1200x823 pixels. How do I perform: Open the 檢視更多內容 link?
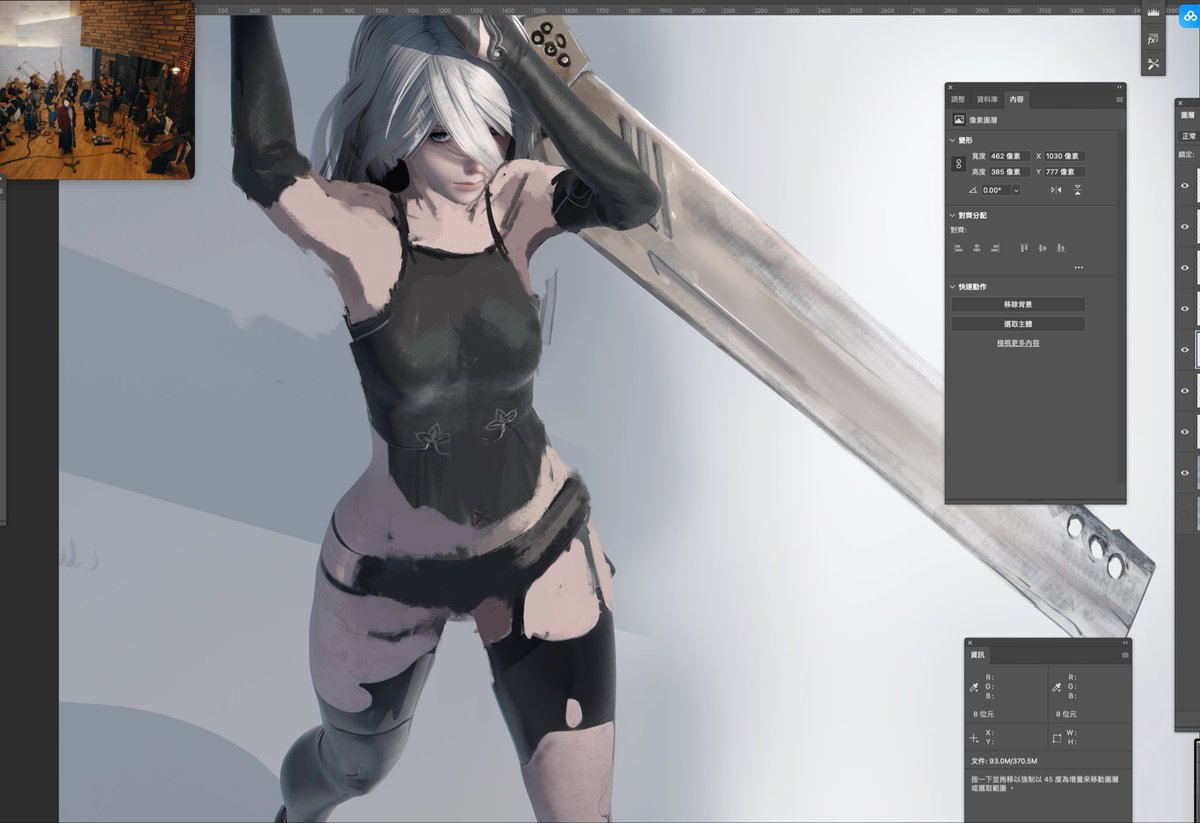(1018, 343)
